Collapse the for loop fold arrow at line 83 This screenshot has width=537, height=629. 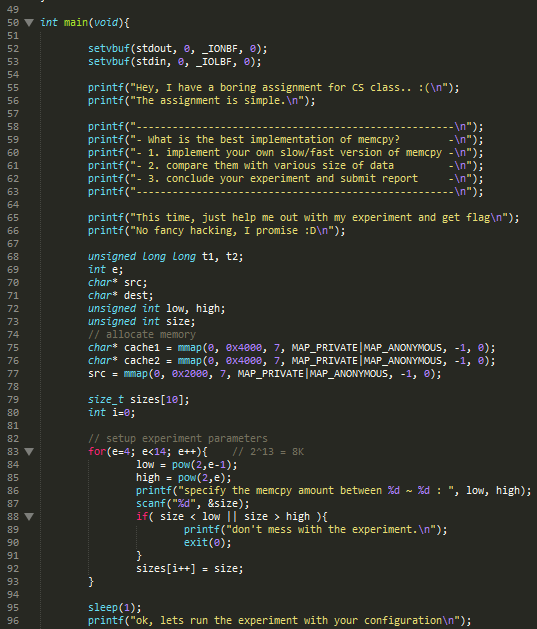pyautogui.click(x=29, y=452)
